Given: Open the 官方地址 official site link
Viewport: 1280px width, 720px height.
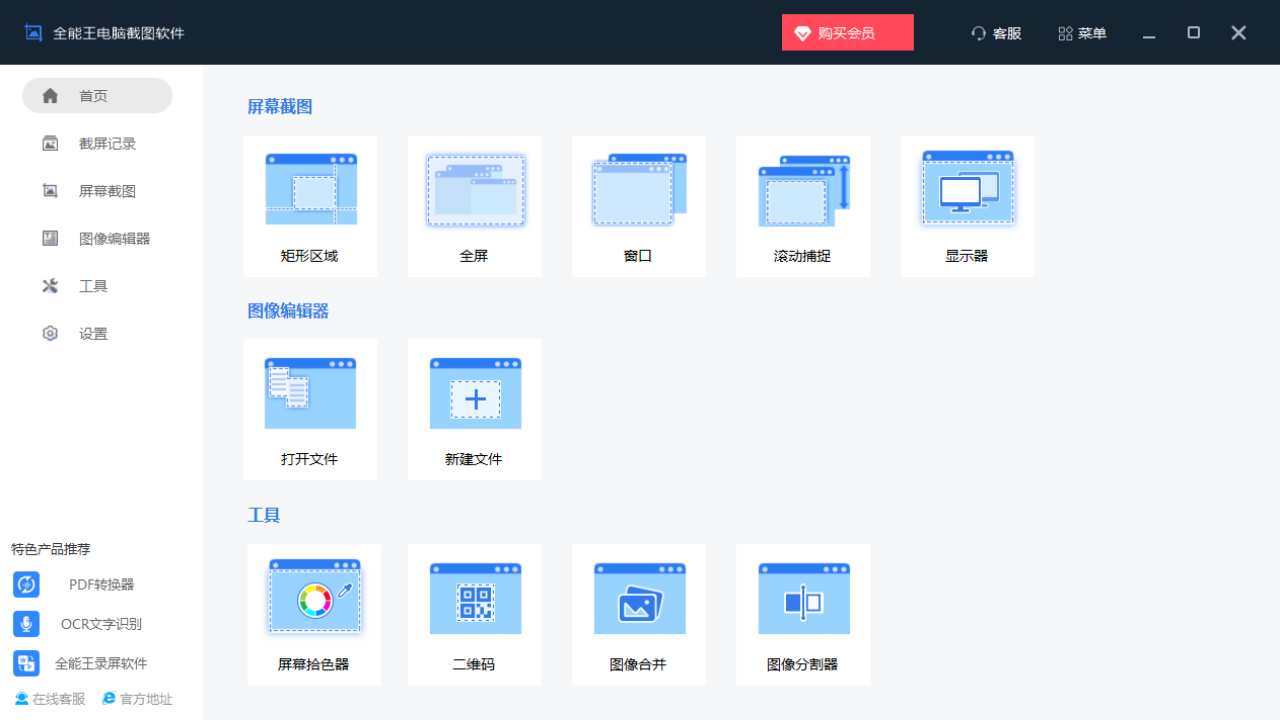Looking at the screenshot, I should (137, 699).
